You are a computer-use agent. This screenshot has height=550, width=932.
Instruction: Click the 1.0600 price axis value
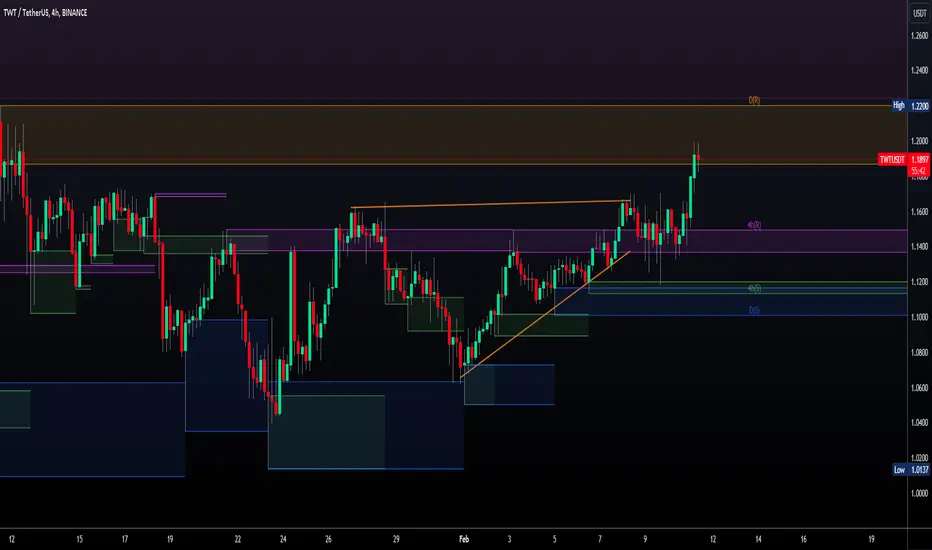[x=919, y=388]
